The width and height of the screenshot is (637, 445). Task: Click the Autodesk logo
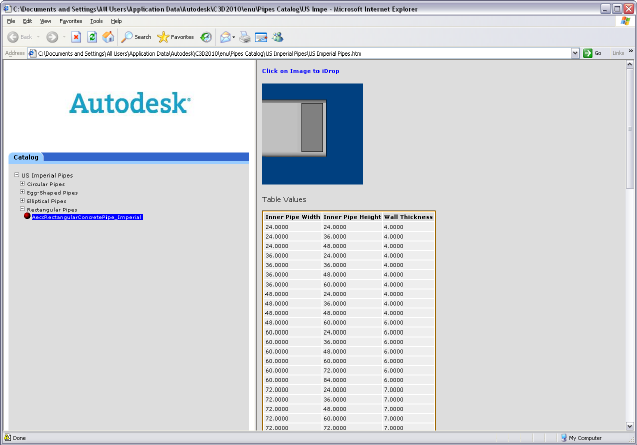click(x=130, y=103)
